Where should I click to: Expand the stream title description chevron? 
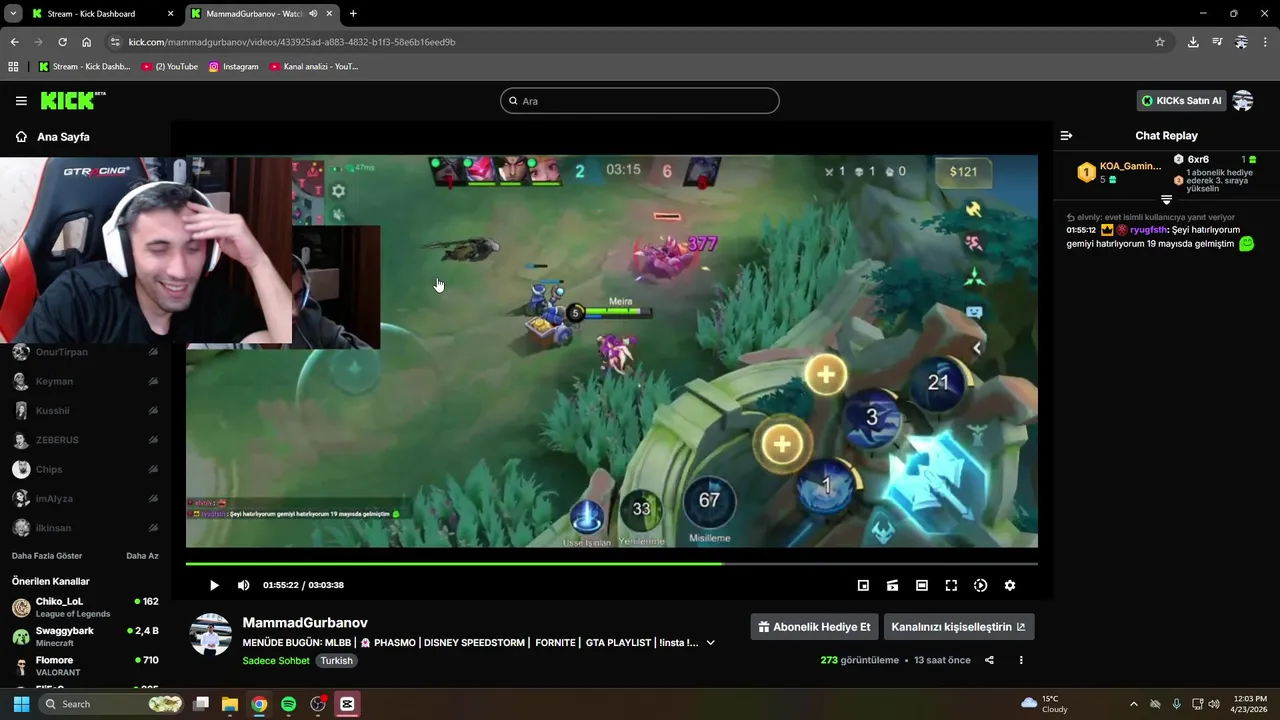point(710,643)
